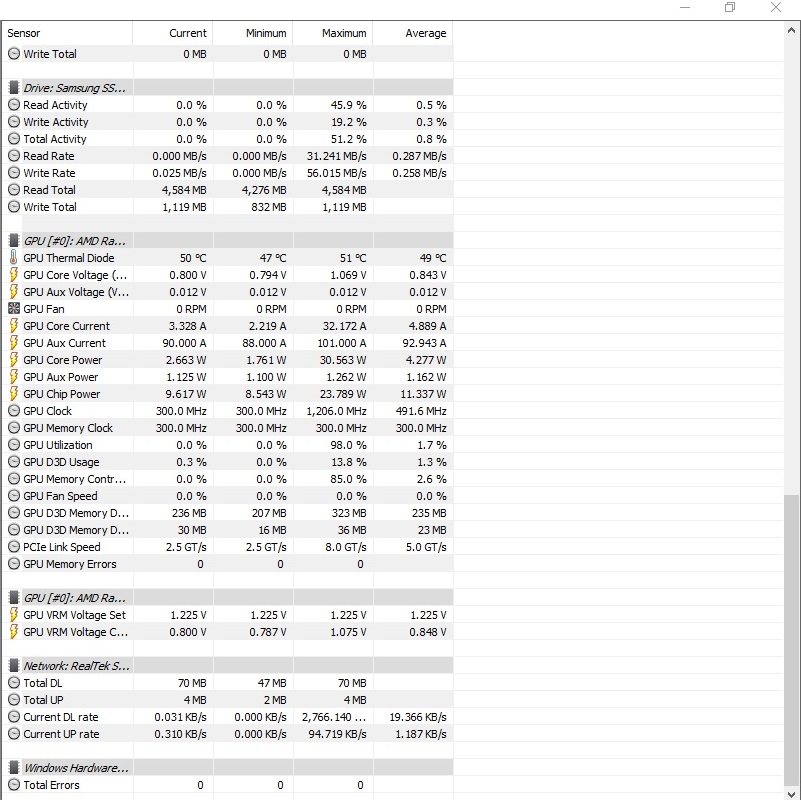
Task: Click the GPU Fan icon
Action: point(14,309)
